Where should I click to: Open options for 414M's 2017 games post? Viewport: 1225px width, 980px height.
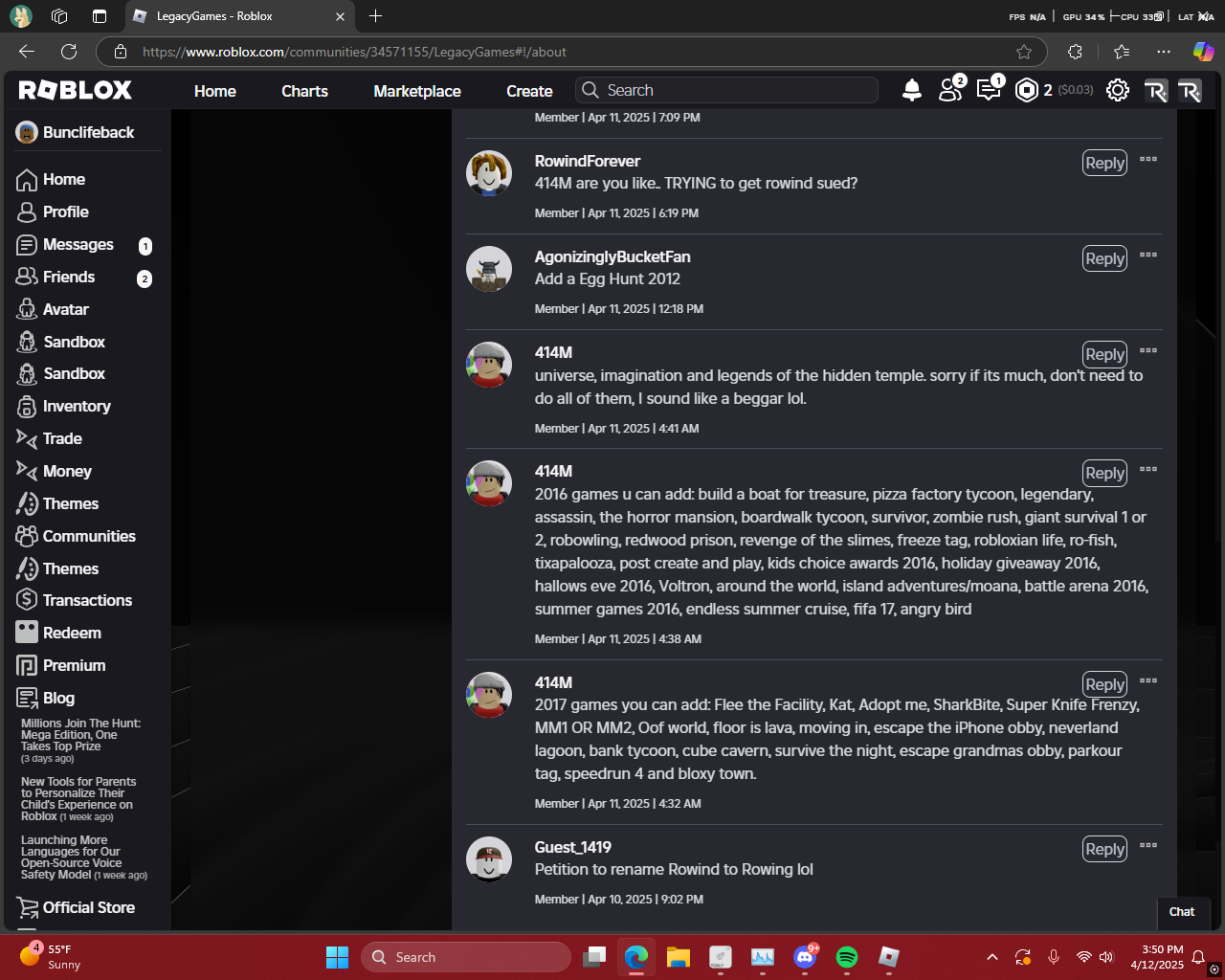tap(1148, 680)
